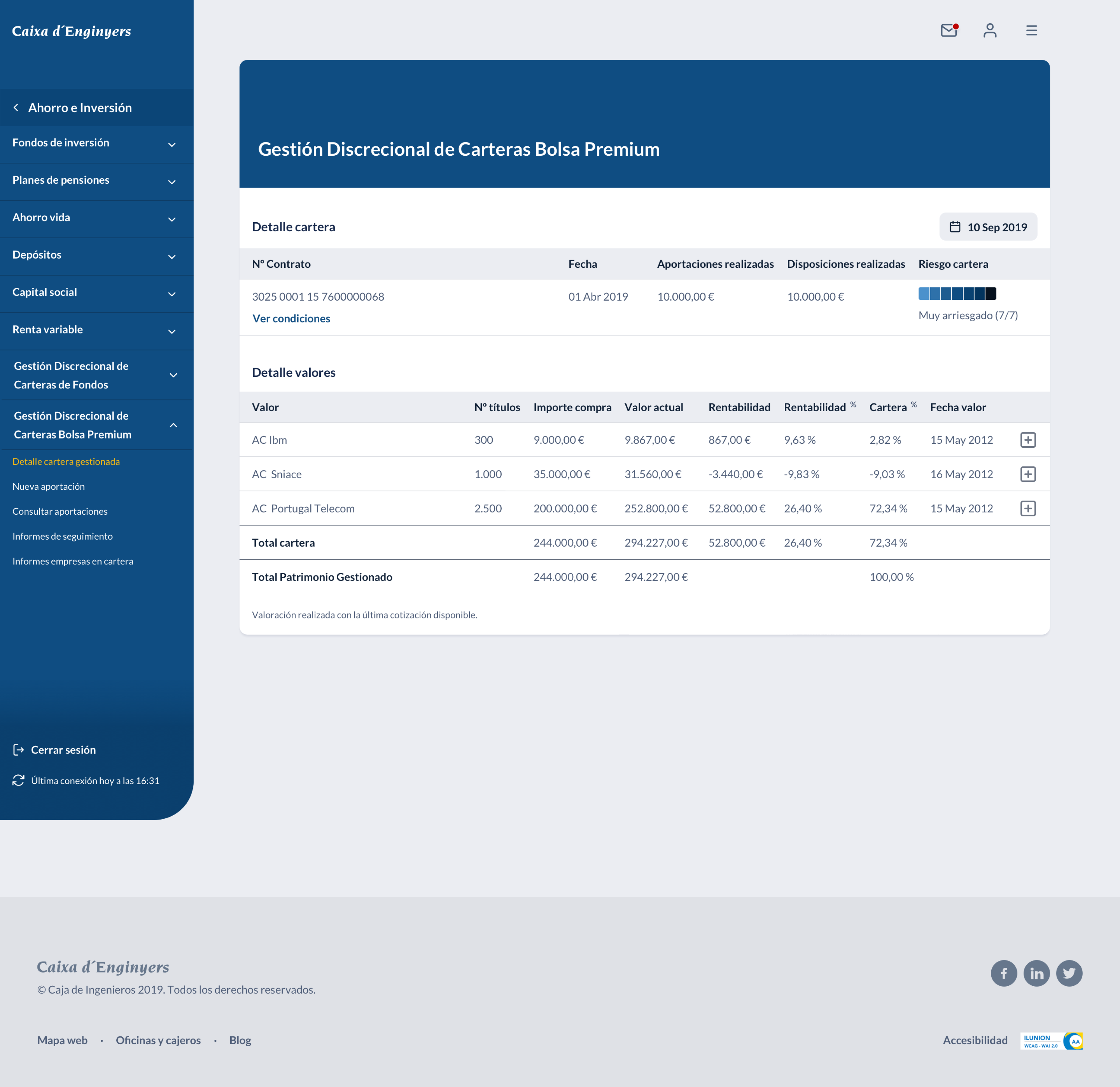Expand Capital social section
Image resolution: width=1120 pixels, height=1087 pixels.
coord(97,294)
